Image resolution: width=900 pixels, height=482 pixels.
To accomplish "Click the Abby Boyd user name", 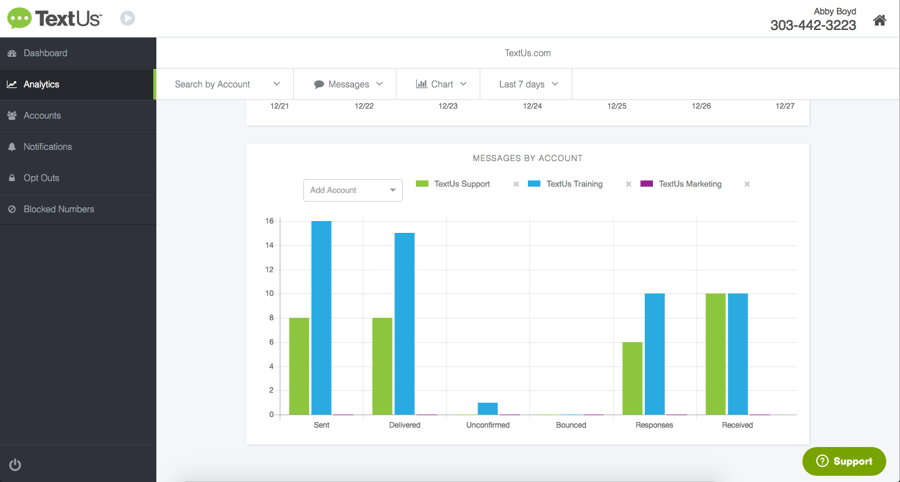I will point(835,11).
